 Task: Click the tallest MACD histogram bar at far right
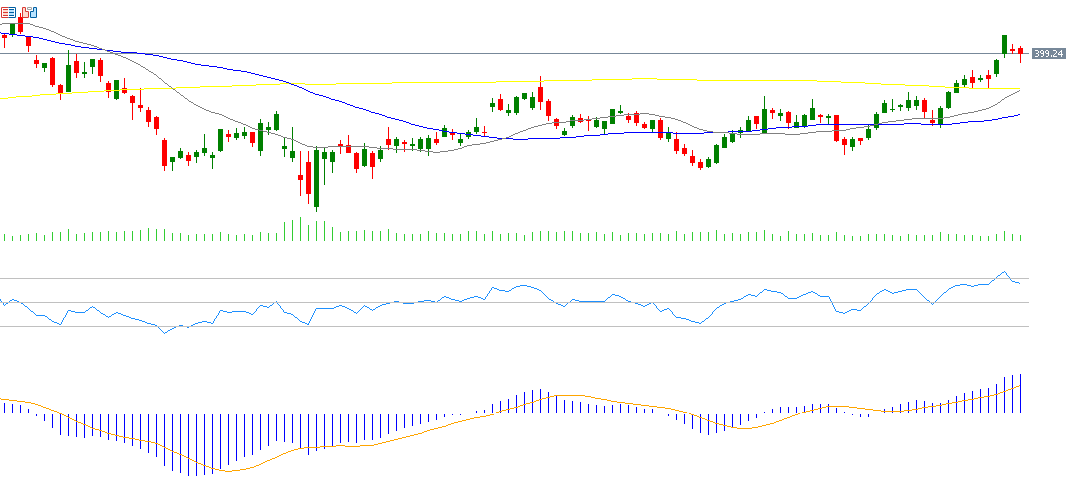1020,393
